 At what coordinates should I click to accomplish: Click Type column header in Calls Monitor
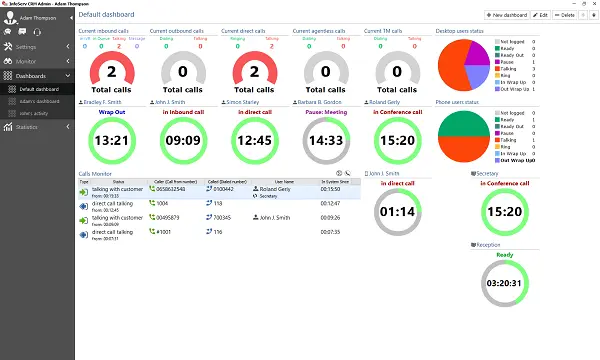(x=84, y=182)
